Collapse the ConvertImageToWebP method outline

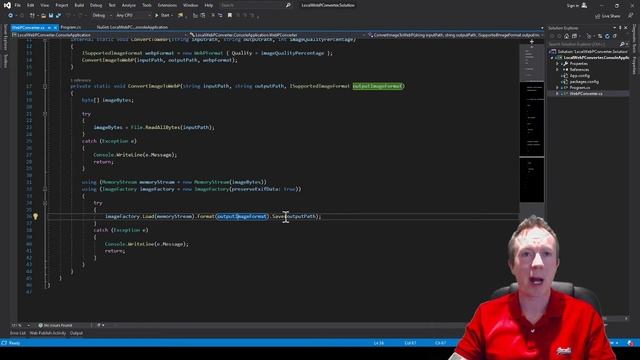pos(45,86)
